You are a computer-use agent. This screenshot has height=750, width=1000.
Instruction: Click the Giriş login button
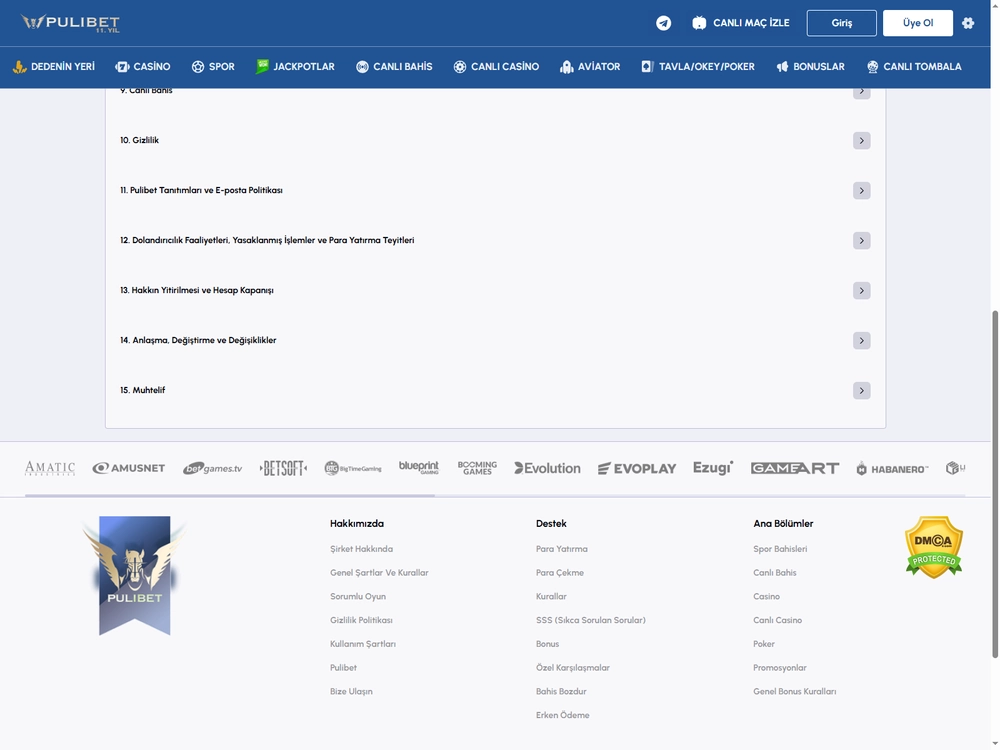(x=841, y=23)
